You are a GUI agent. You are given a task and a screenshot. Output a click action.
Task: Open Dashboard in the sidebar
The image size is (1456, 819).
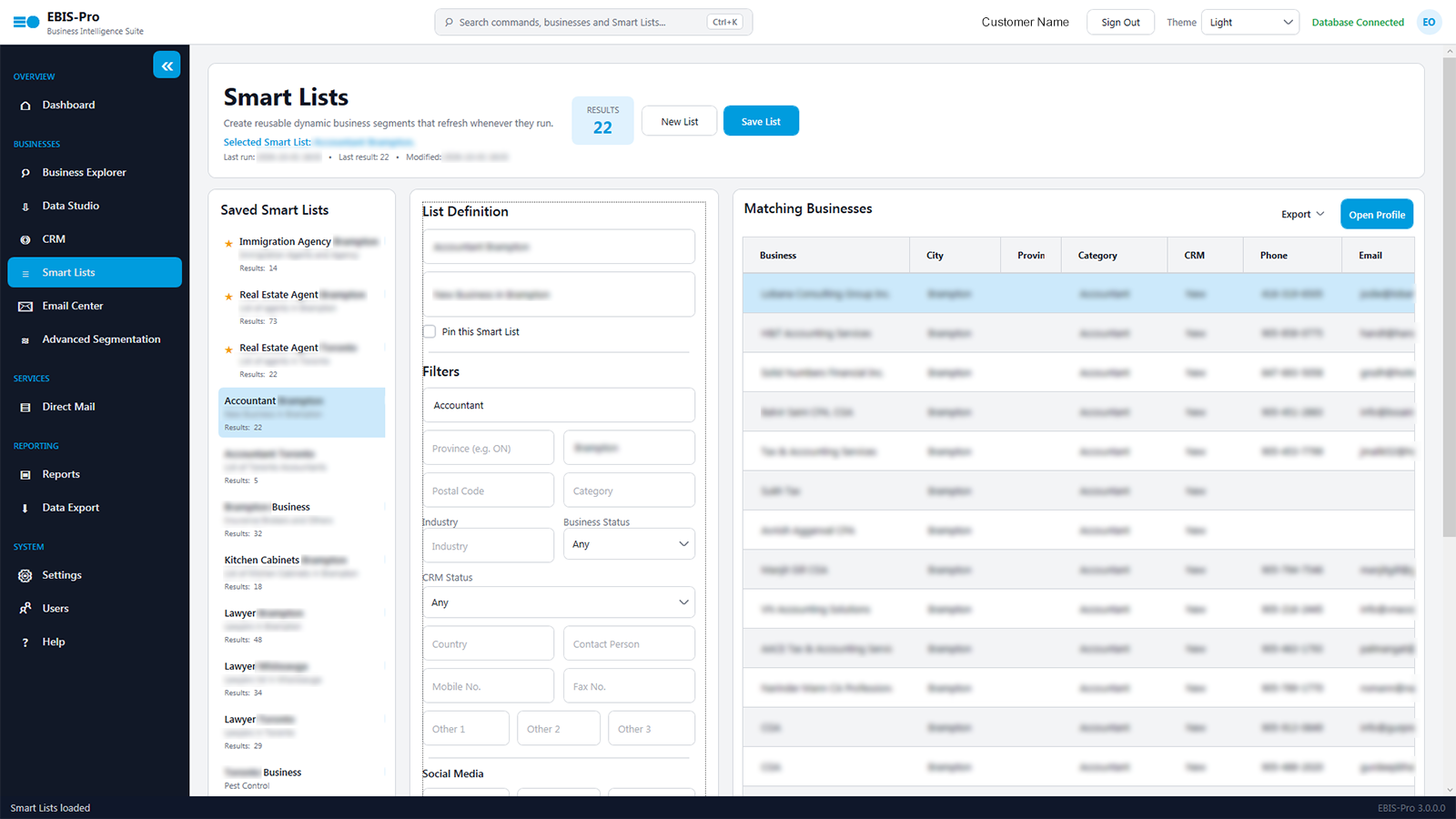[x=95, y=106]
